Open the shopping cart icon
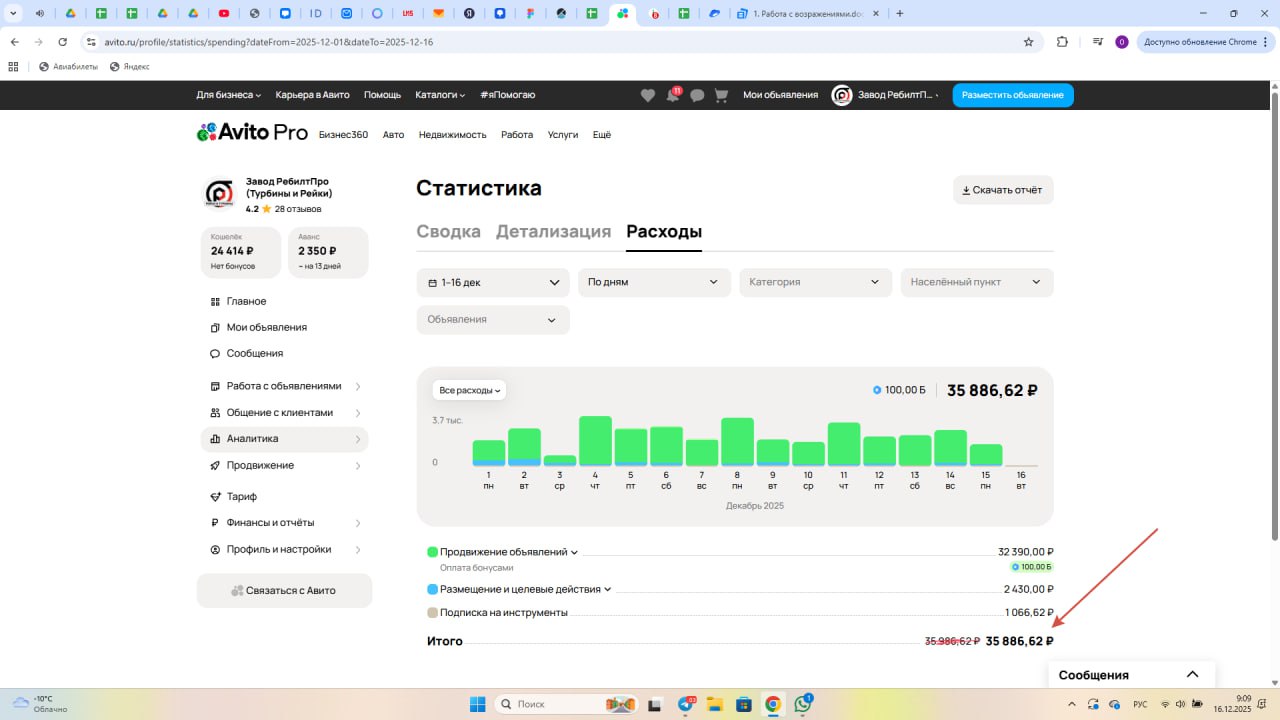This screenshot has height=720, width=1280. tap(721, 95)
